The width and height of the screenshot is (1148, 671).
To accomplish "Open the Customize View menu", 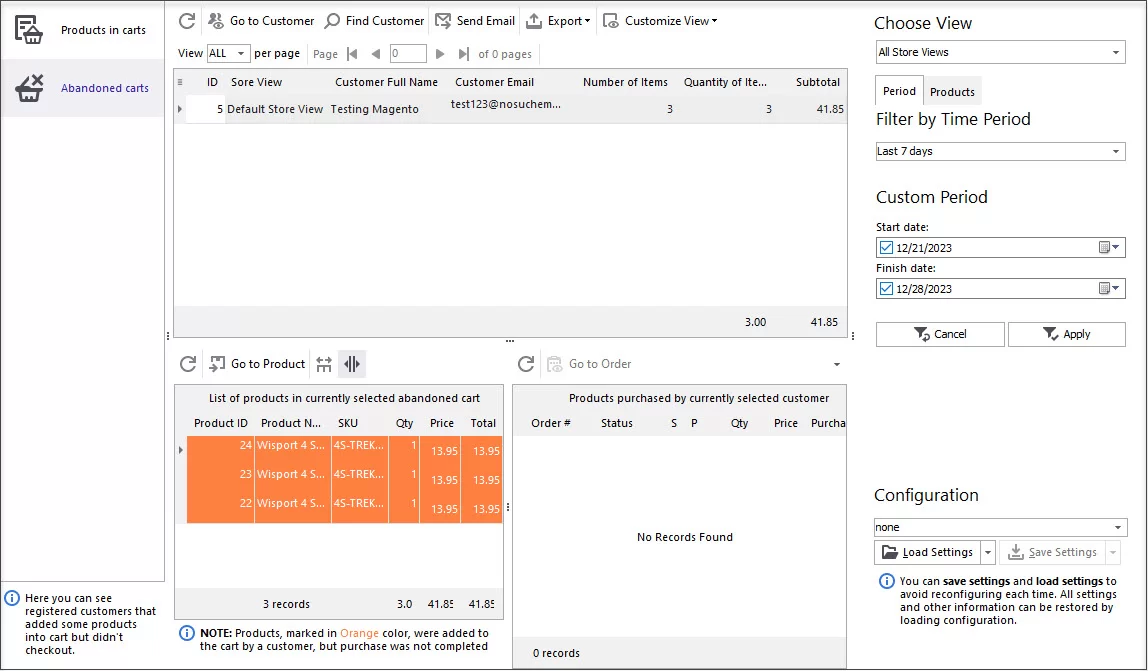I will [660, 21].
